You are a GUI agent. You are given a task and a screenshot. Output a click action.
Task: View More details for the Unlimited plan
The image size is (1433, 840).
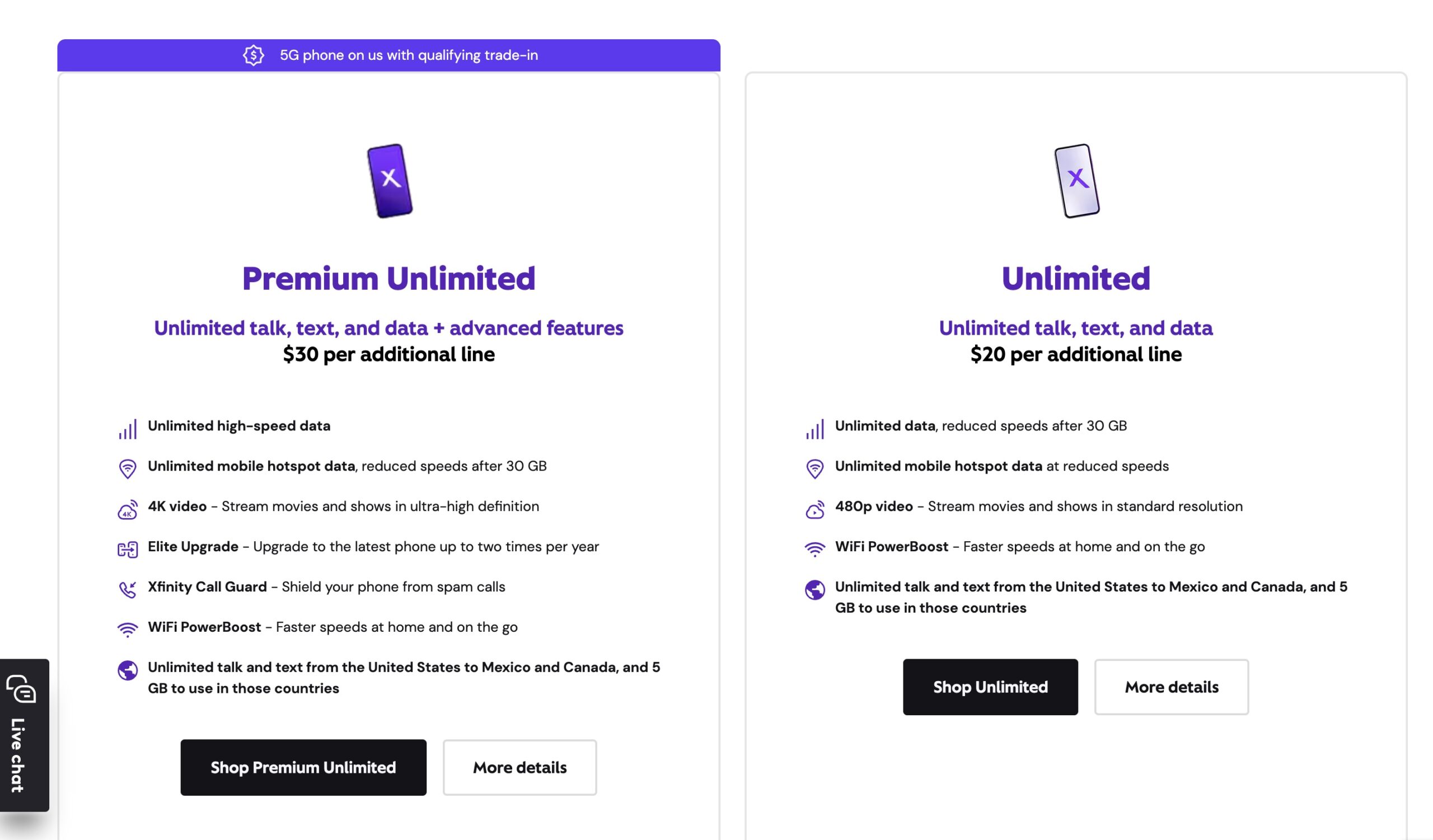tap(1172, 687)
